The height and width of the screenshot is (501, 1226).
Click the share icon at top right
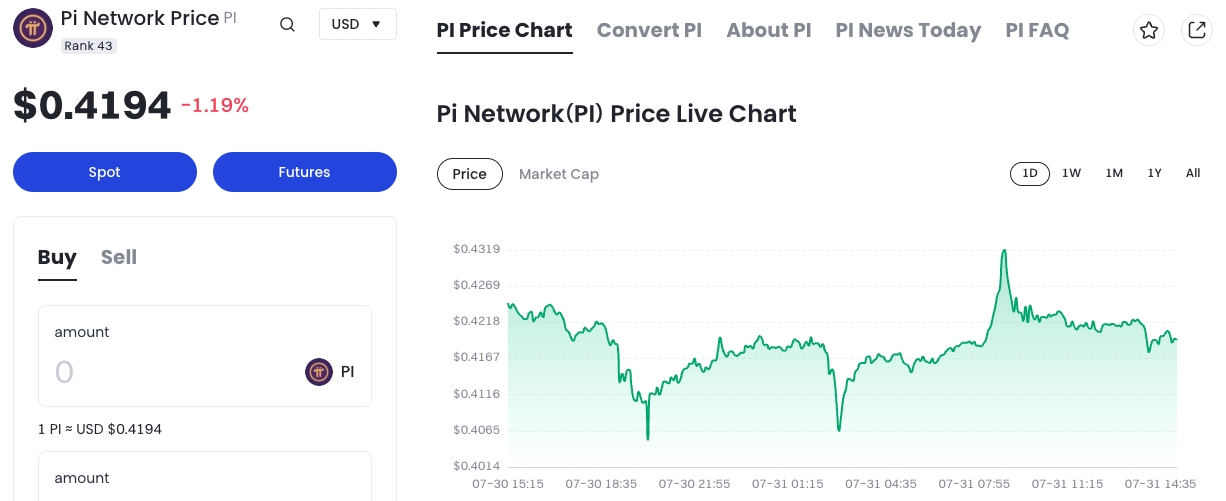pyautogui.click(x=1196, y=30)
